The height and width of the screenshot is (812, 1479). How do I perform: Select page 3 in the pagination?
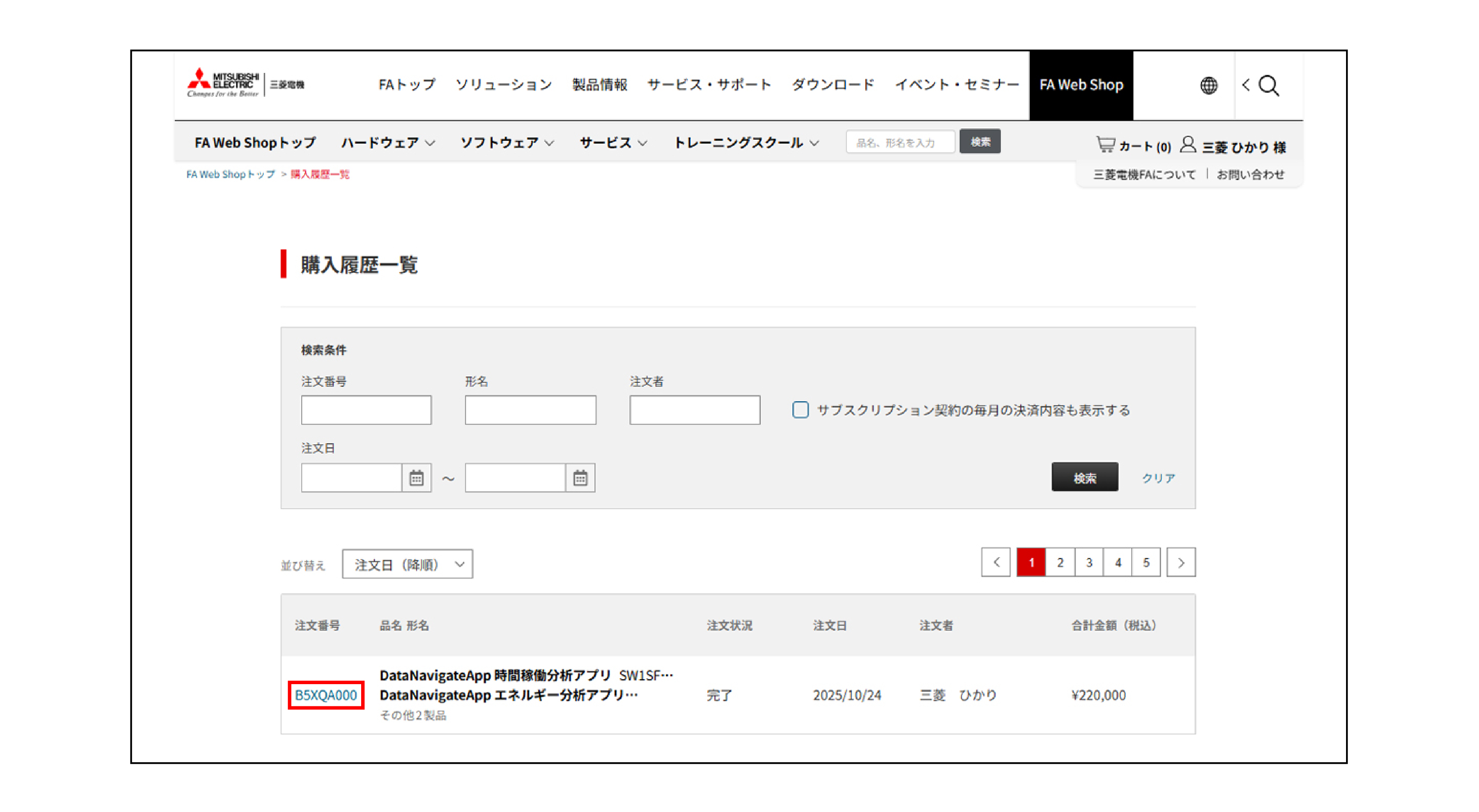coord(1088,563)
